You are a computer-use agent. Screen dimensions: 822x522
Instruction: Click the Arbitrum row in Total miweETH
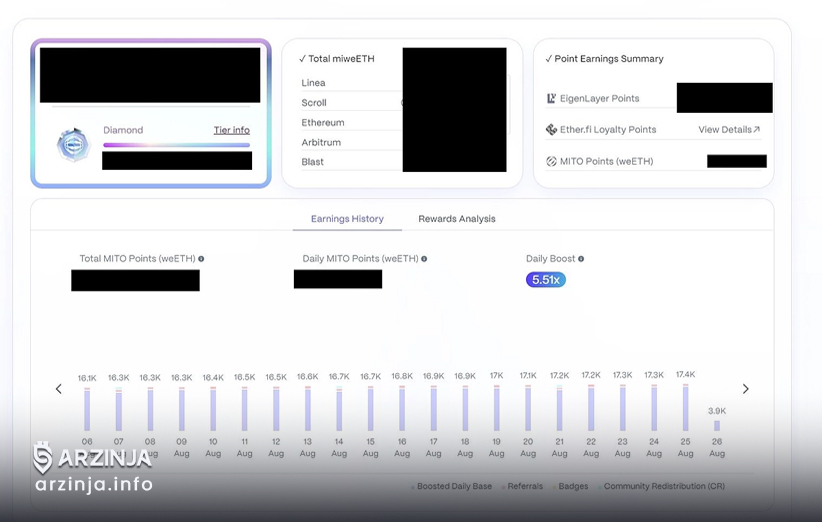351,143
